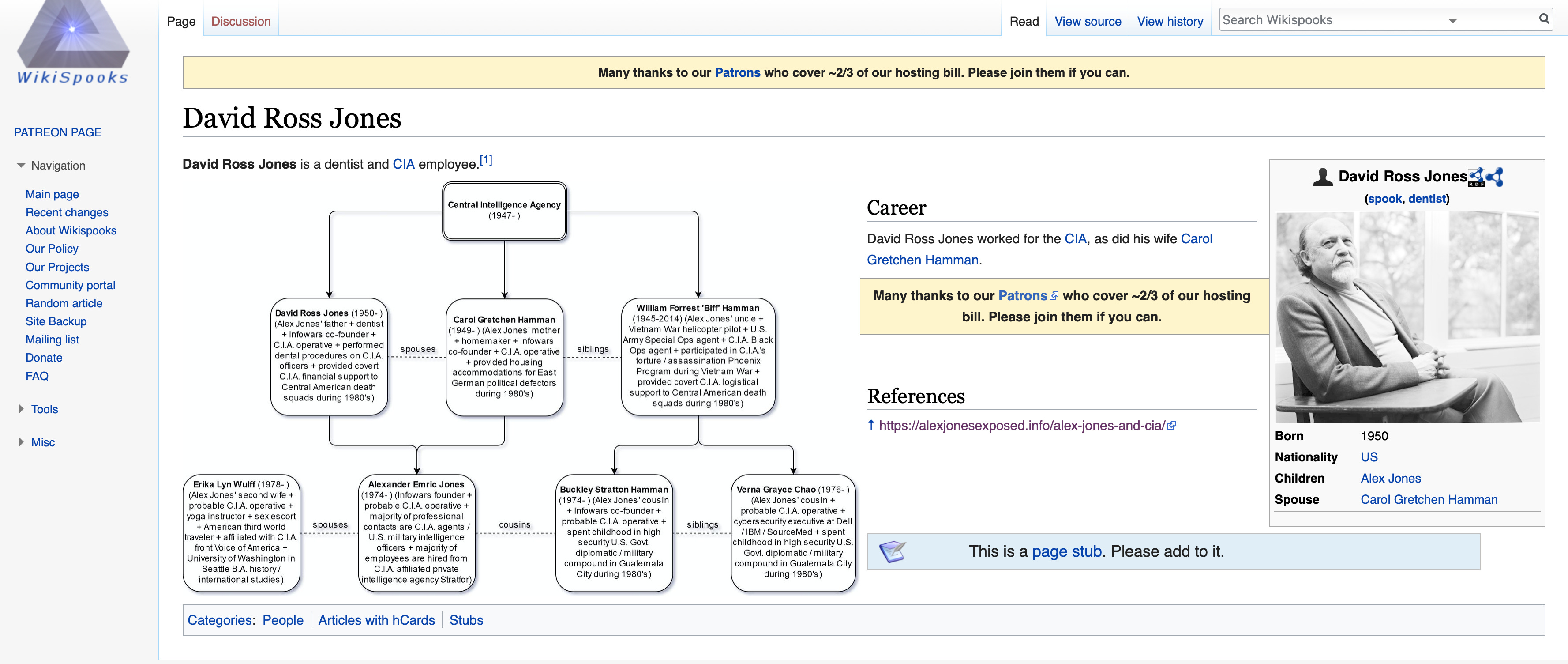The width and height of the screenshot is (1568, 664).
Task: Open Carol Gretchen Hamman spouse link in infobox
Action: [x=1429, y=499]
